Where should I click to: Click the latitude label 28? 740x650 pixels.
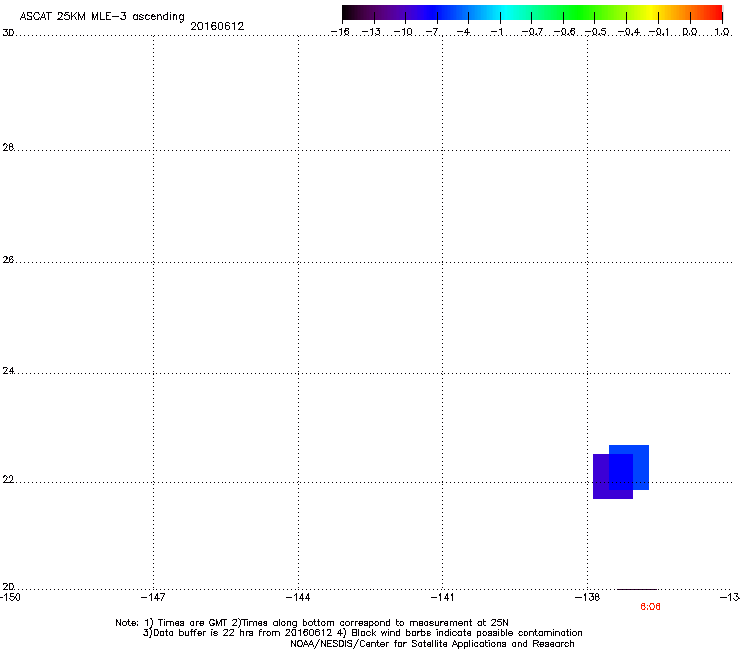pyautogui.click(x=8, y=147)
